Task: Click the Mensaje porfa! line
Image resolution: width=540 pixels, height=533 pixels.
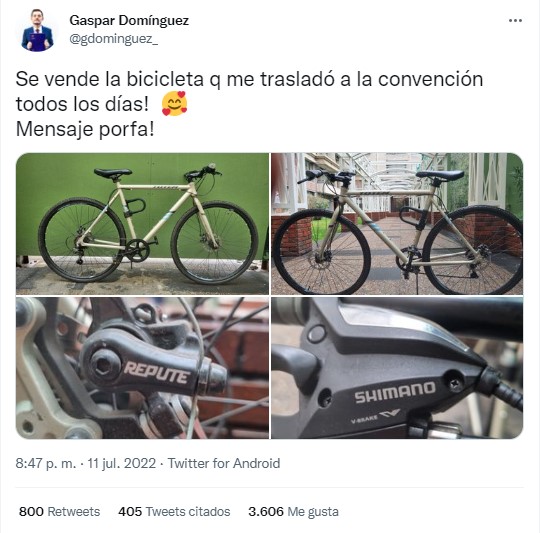Action: click(x=85, y=129)
